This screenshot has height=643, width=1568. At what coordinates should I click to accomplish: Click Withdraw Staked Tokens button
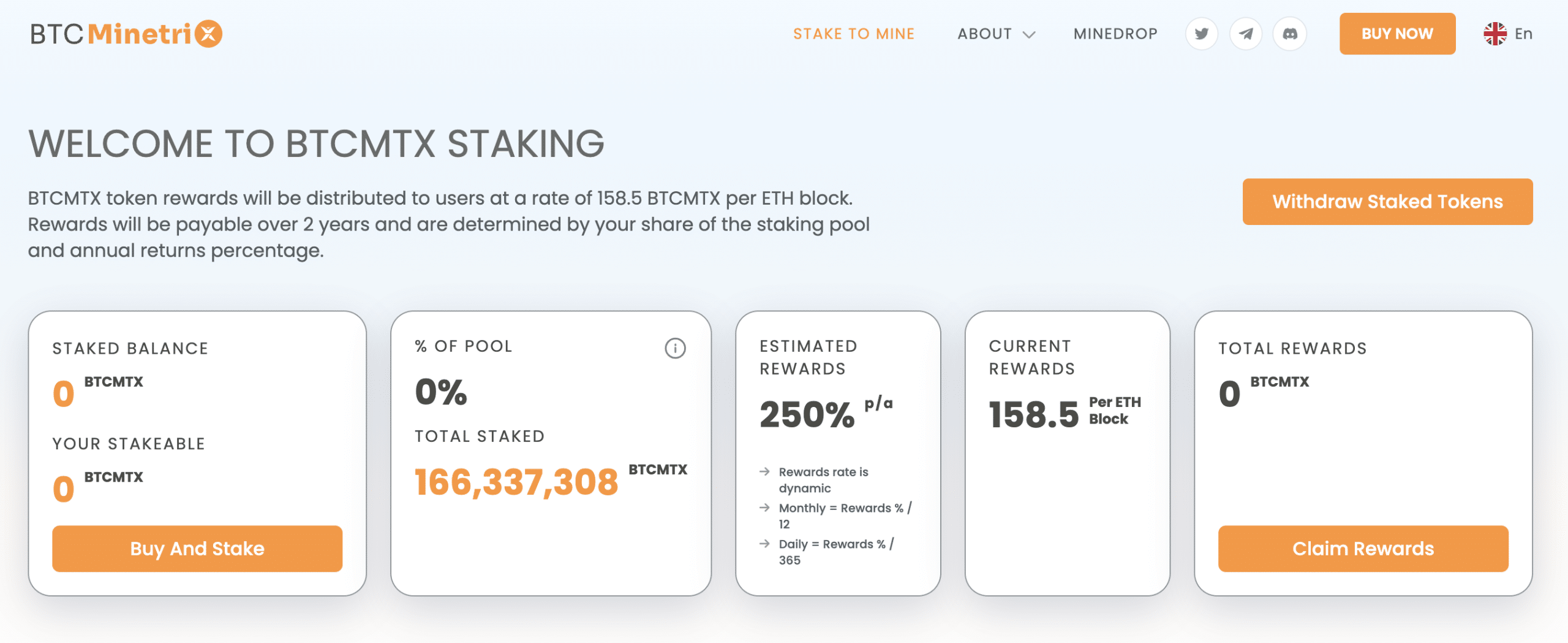click(1387, 202)
